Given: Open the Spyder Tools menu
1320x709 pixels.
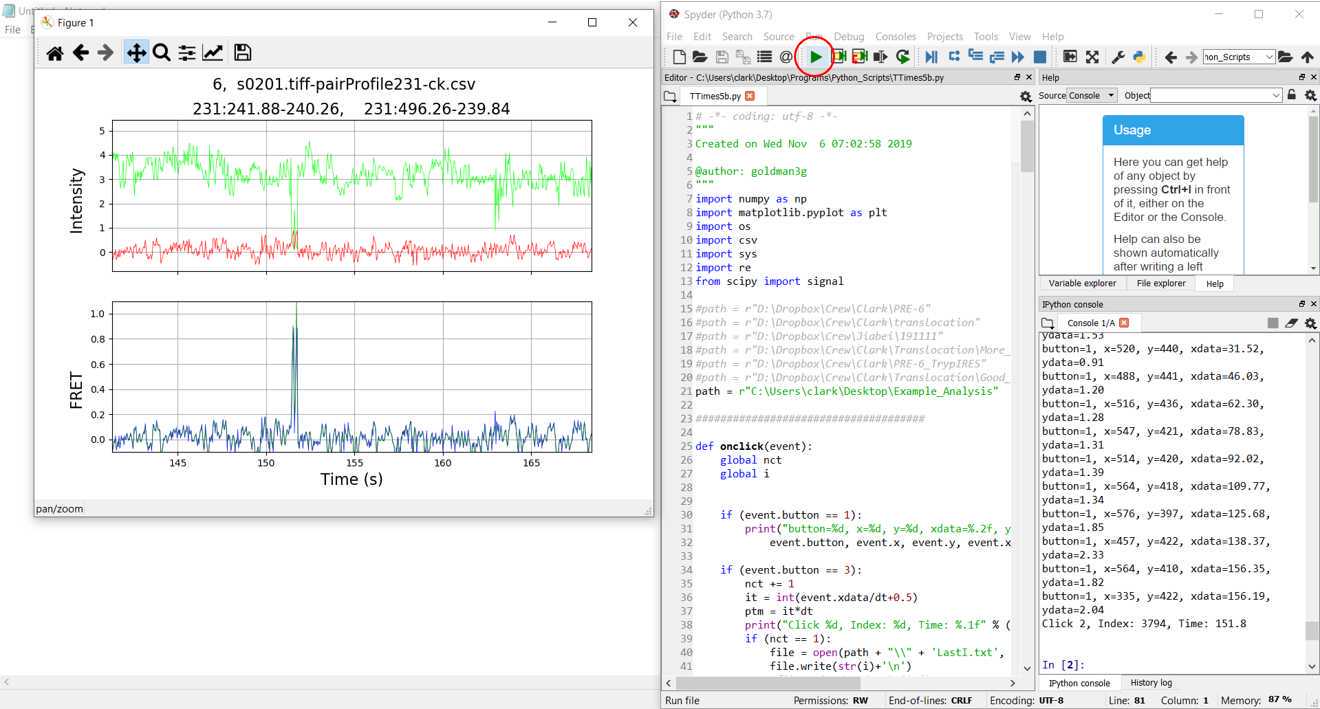Looking at the screenshot, I should tap(986, 36).
